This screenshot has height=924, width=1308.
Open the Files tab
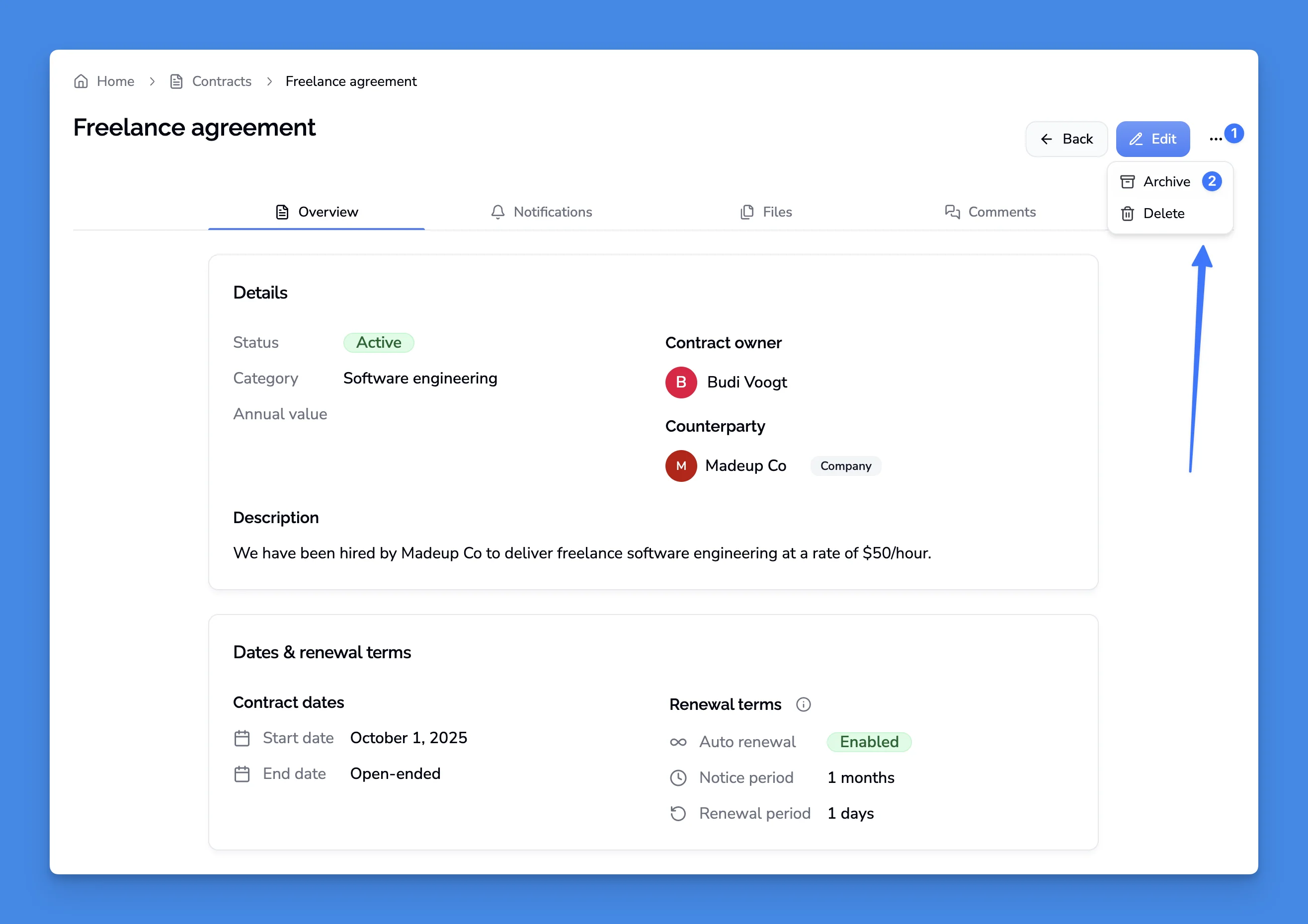[x=766, y=212]
